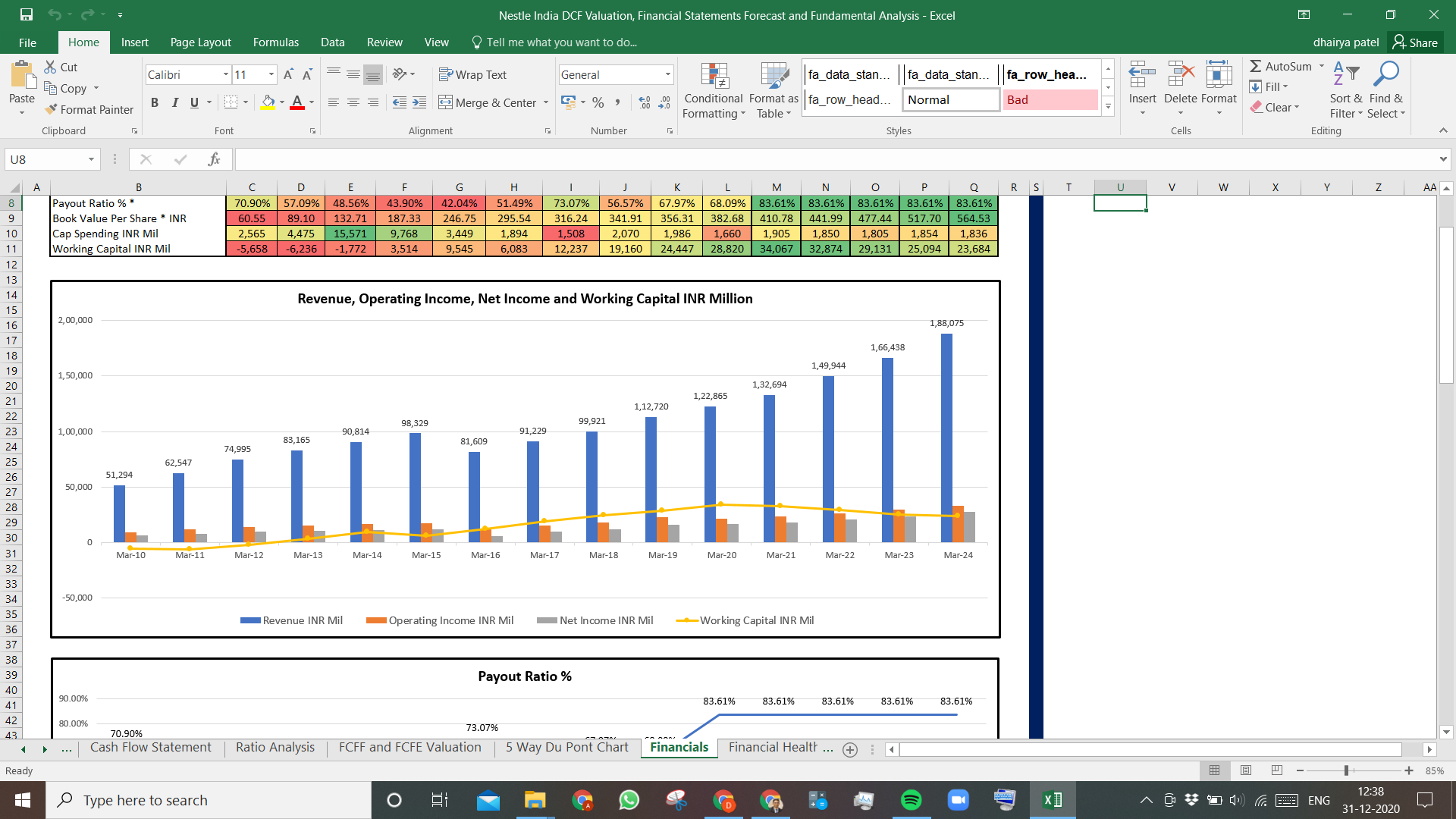
Task: Open Format as Table gallery
Action: [773, 91]
